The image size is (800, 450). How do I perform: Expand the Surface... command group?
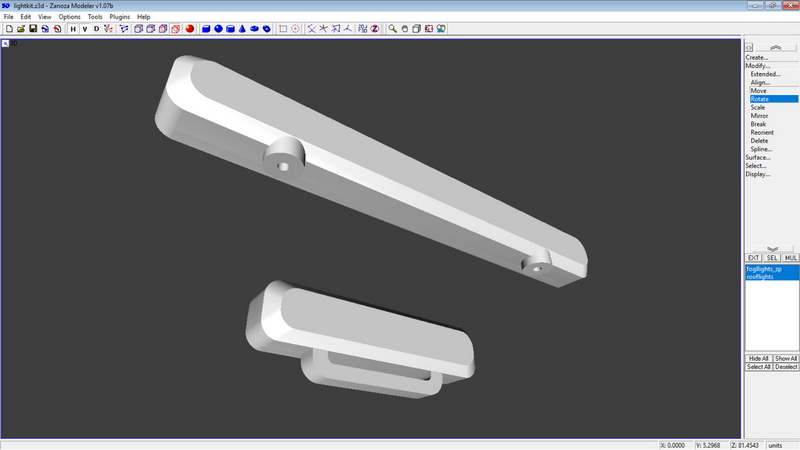coord(758,157)
